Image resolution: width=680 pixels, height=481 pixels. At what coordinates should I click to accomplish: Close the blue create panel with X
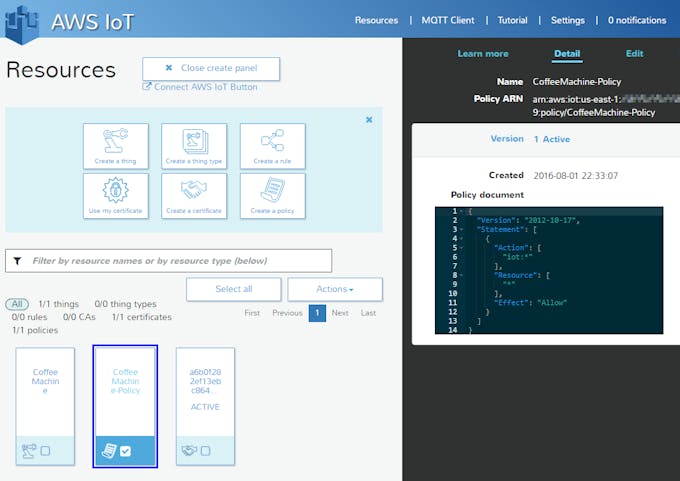(x=368, y=120)
